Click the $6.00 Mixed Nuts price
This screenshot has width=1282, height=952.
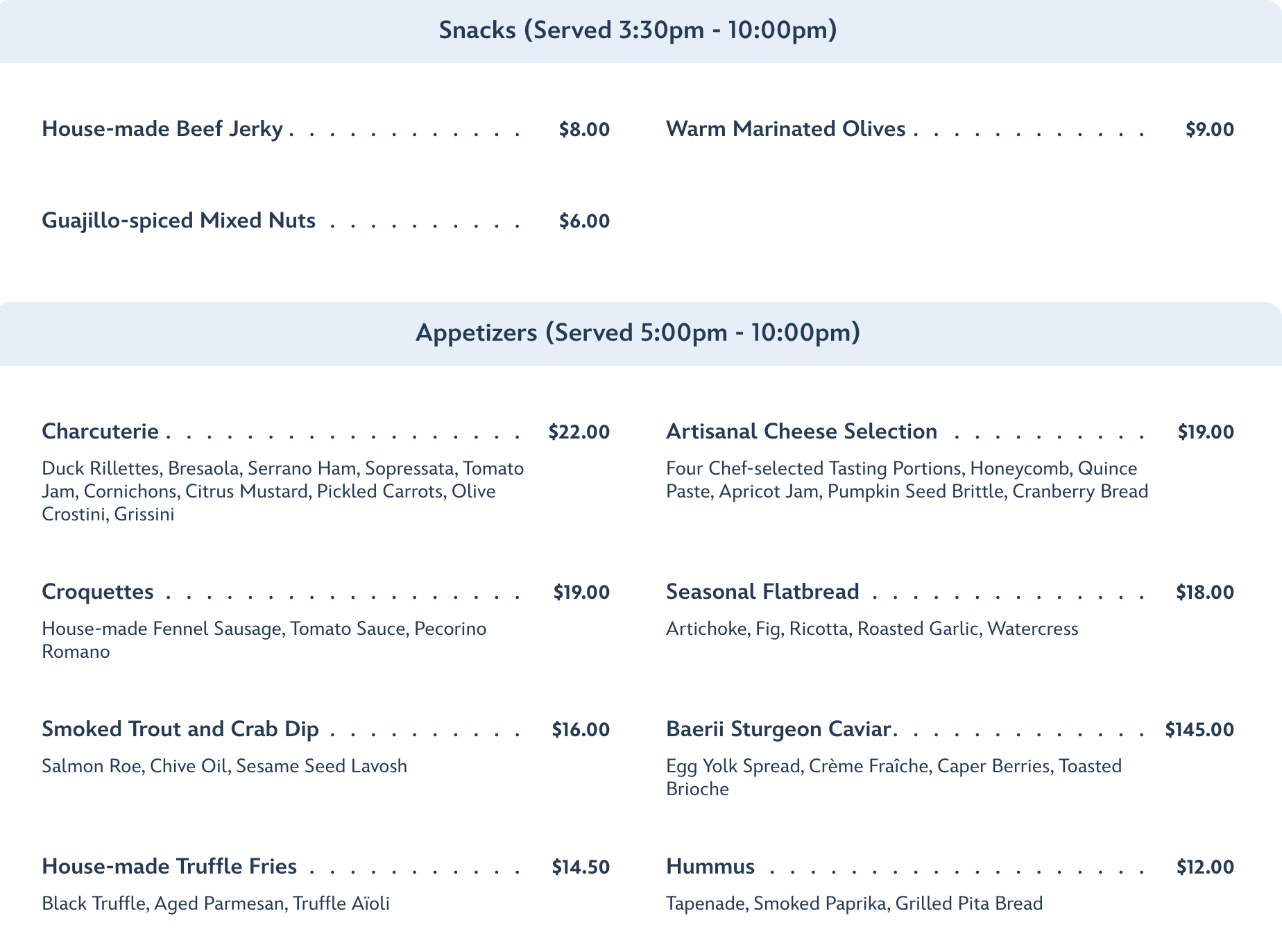coord(584,221)
